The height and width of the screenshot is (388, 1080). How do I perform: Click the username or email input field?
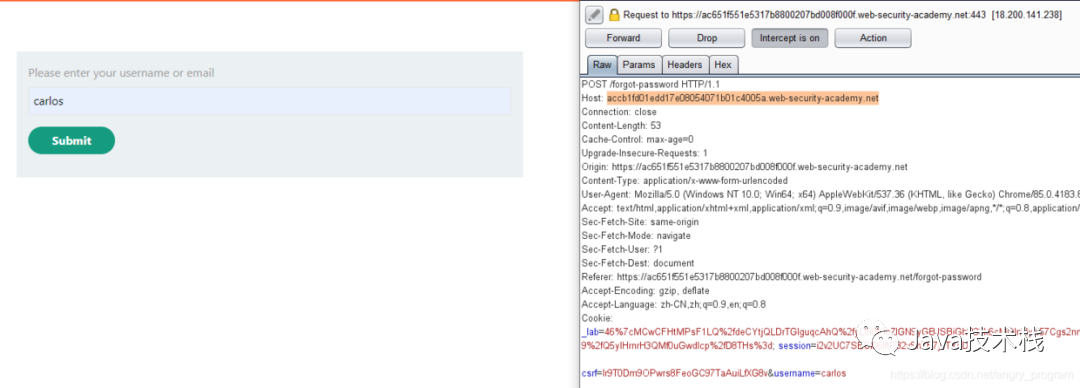(269, 101)
